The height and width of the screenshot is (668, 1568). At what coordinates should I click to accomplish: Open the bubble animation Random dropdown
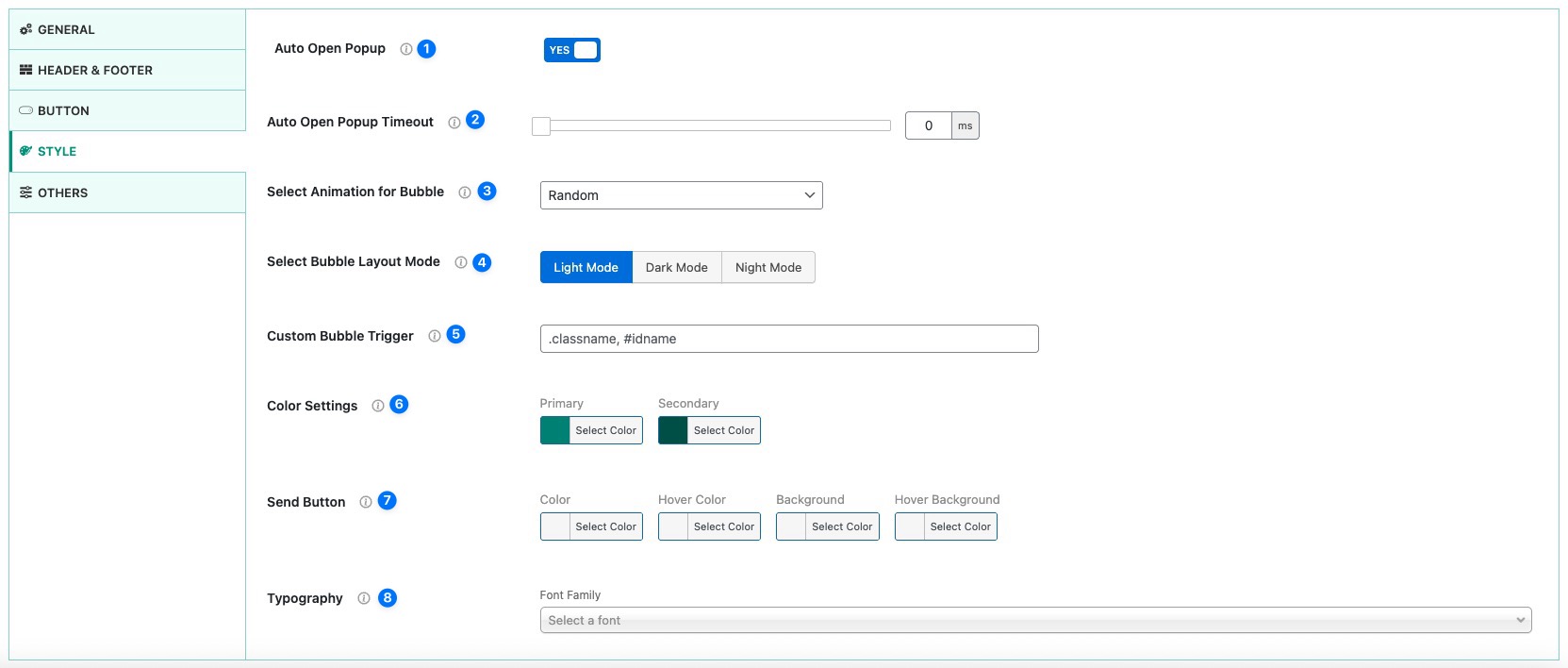681,195
